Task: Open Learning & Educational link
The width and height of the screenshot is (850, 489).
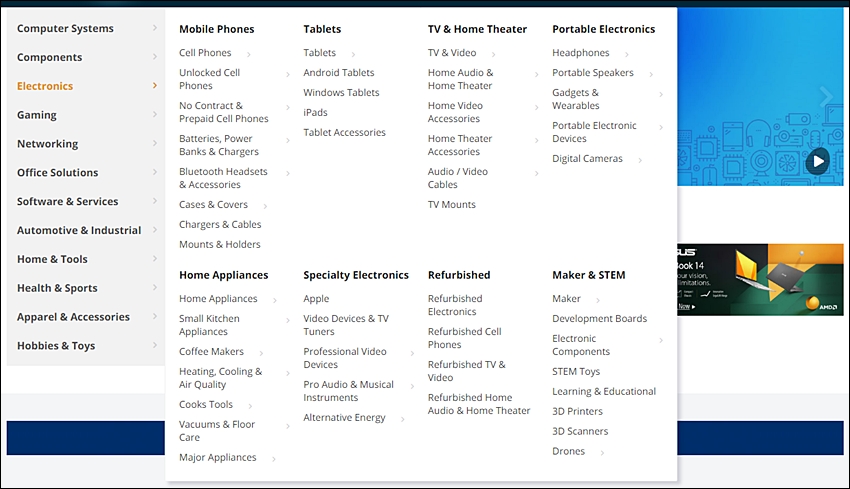Action: click(x=604, y=391)
